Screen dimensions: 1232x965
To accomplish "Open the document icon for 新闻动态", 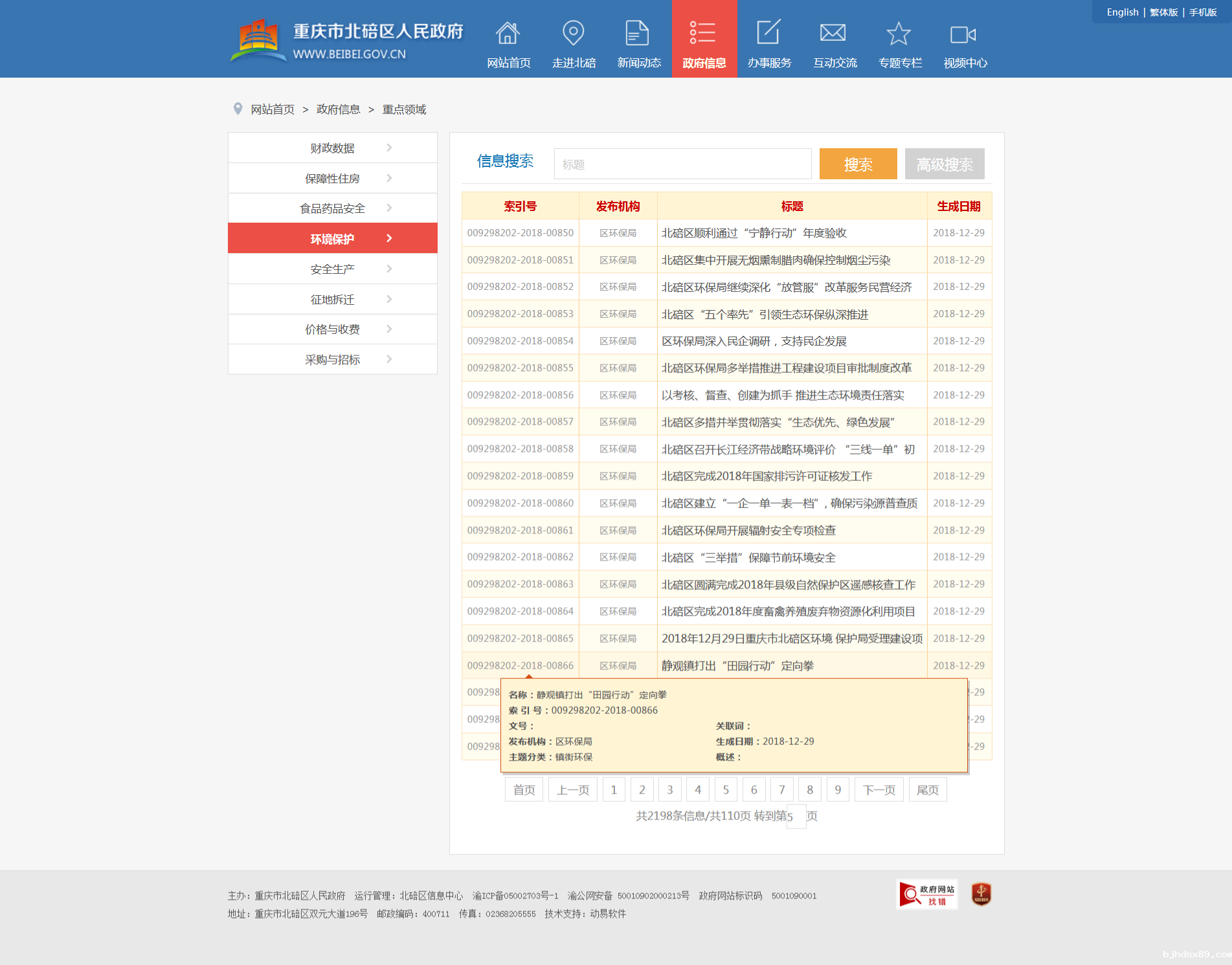I will point(638,33).
